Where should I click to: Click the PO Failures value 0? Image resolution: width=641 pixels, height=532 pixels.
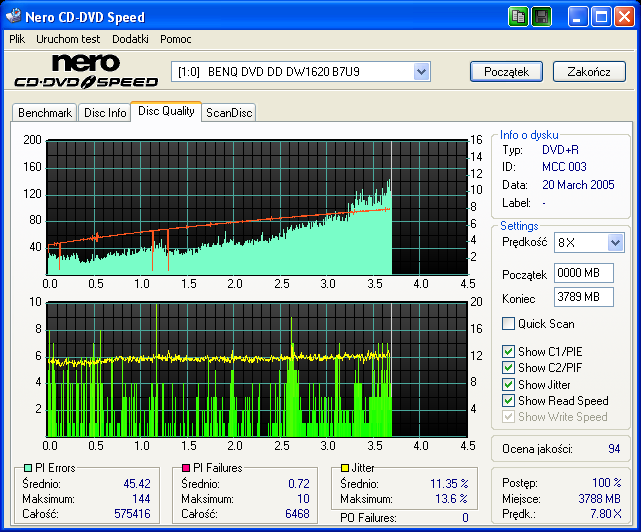click(465, 518)
